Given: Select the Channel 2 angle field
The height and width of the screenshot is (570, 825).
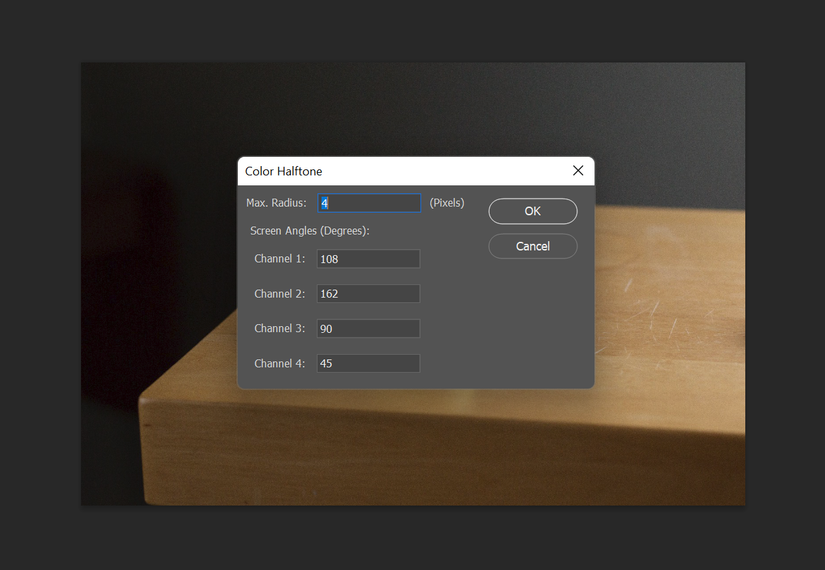Looking at the screenshot, I should (368, 294).
